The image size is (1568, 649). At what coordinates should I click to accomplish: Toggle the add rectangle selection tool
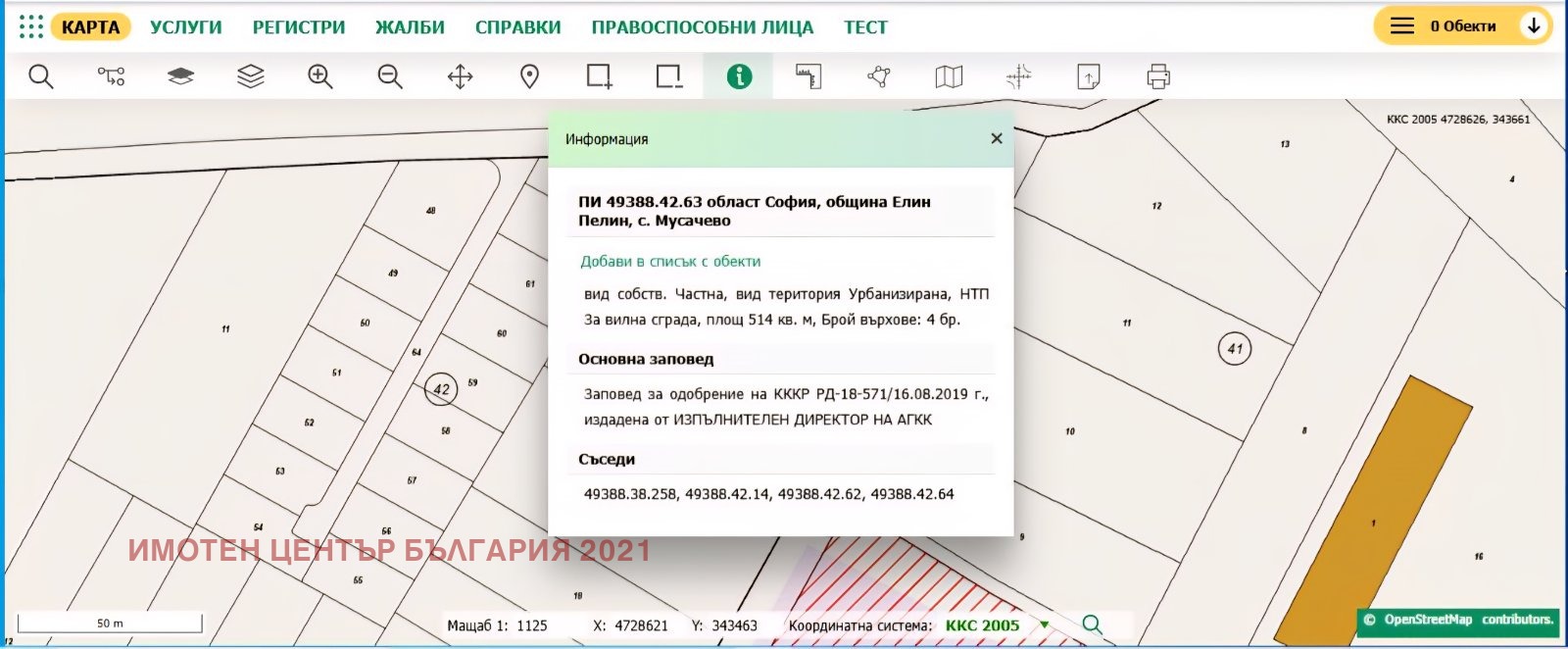click(x=599, y=76)
